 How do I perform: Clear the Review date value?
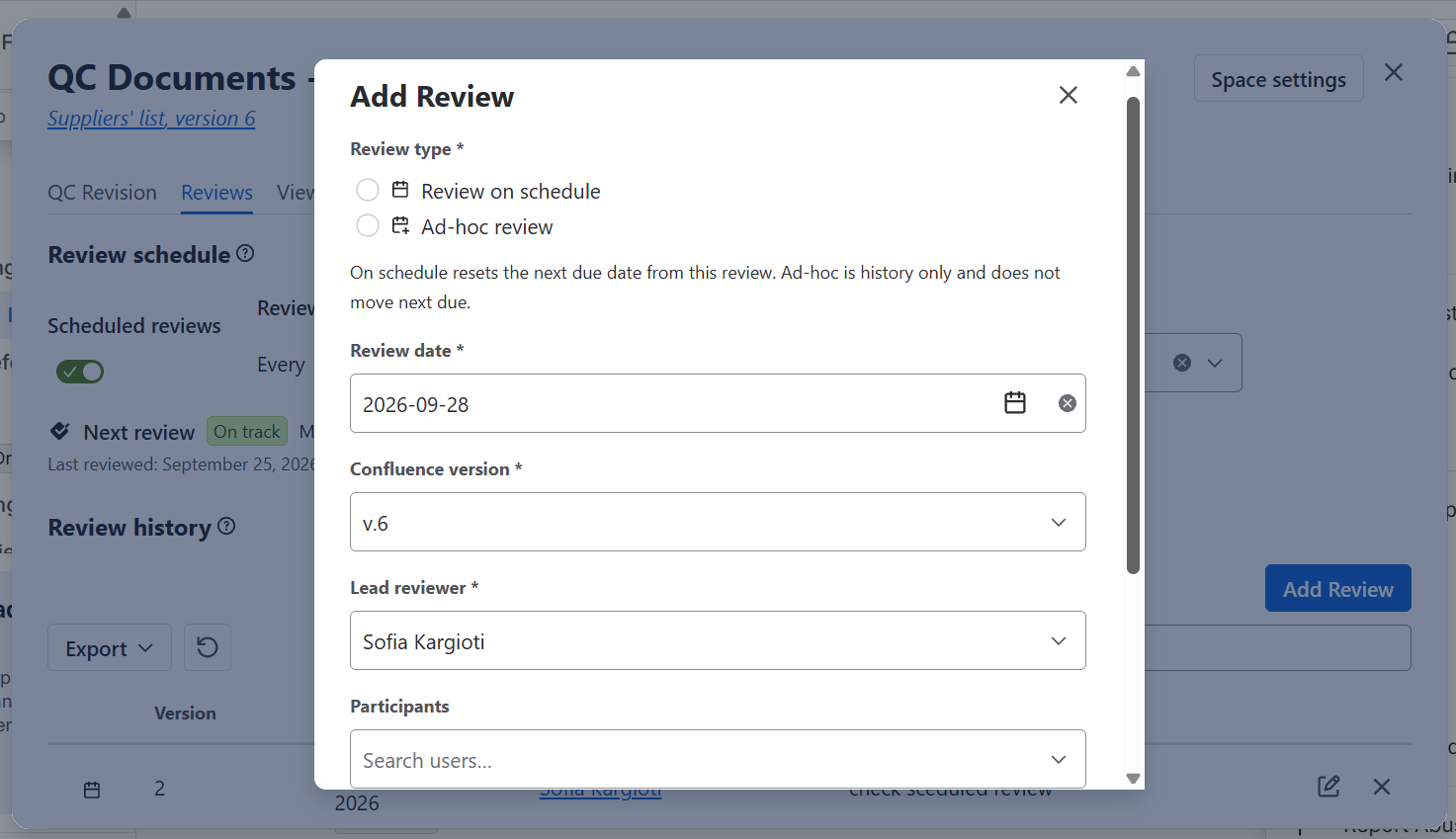(1068, 403)
